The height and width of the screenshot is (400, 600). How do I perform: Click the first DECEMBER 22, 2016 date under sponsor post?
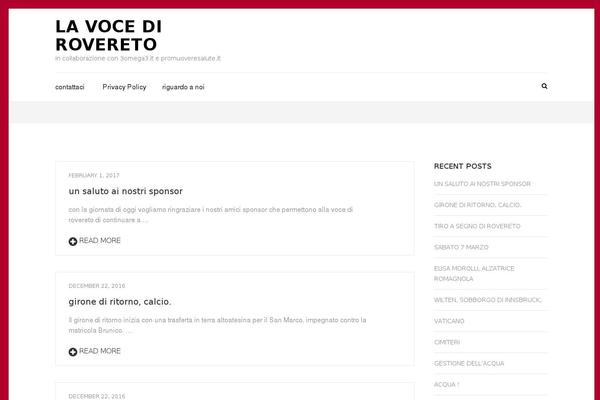tap(97, 286)
